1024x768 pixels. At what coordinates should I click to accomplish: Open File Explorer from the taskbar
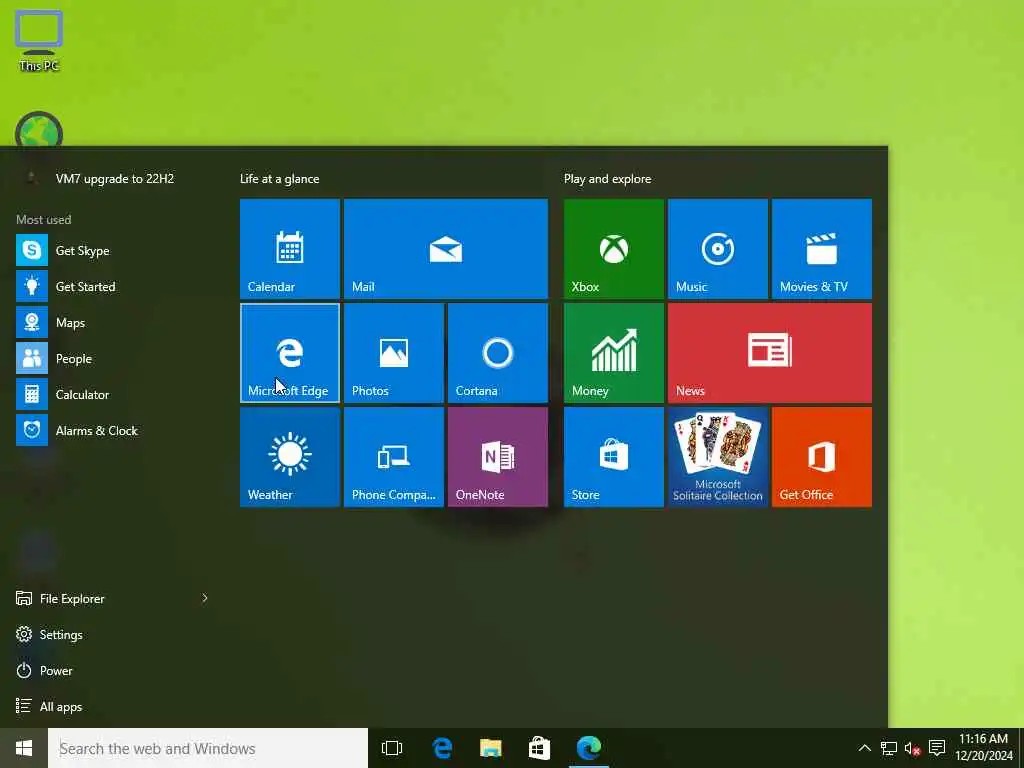coord(490,748)
